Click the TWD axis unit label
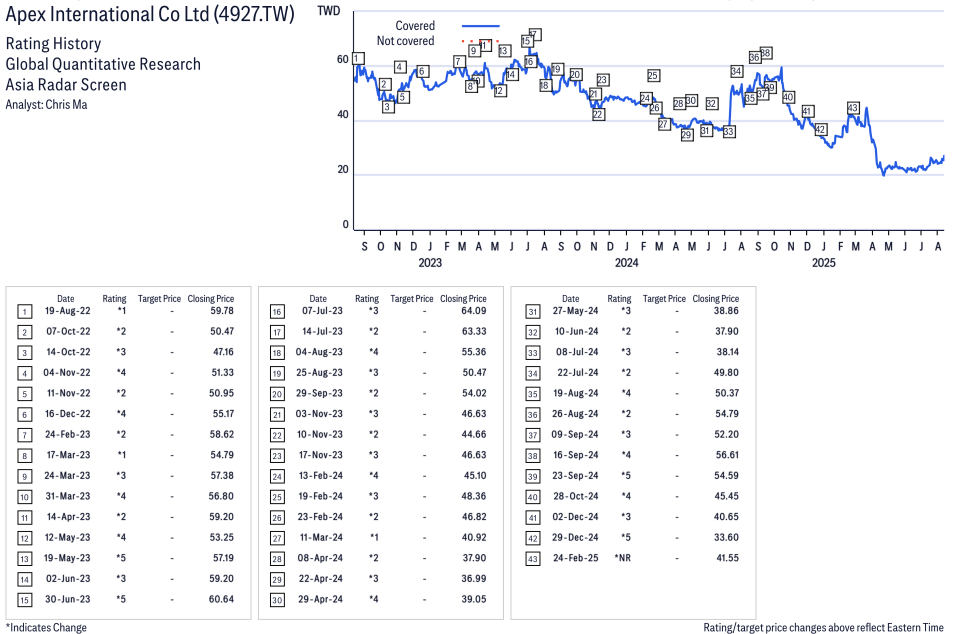Viewport: 955px width, 634px height. 329,11
